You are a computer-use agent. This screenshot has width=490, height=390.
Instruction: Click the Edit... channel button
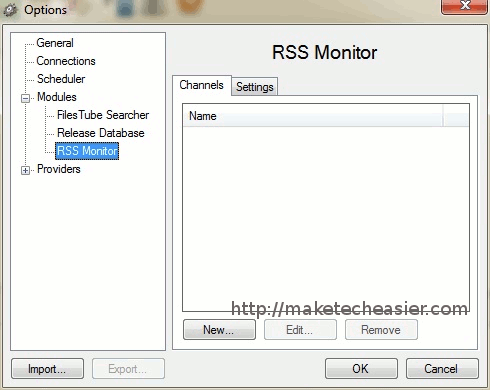click(300, 330)
